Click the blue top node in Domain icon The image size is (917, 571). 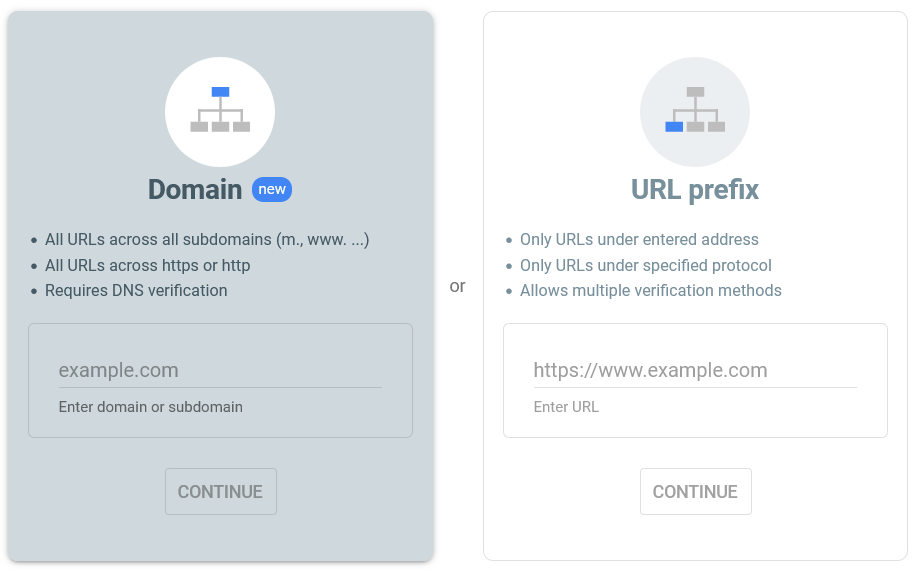[x=220, y=92]
